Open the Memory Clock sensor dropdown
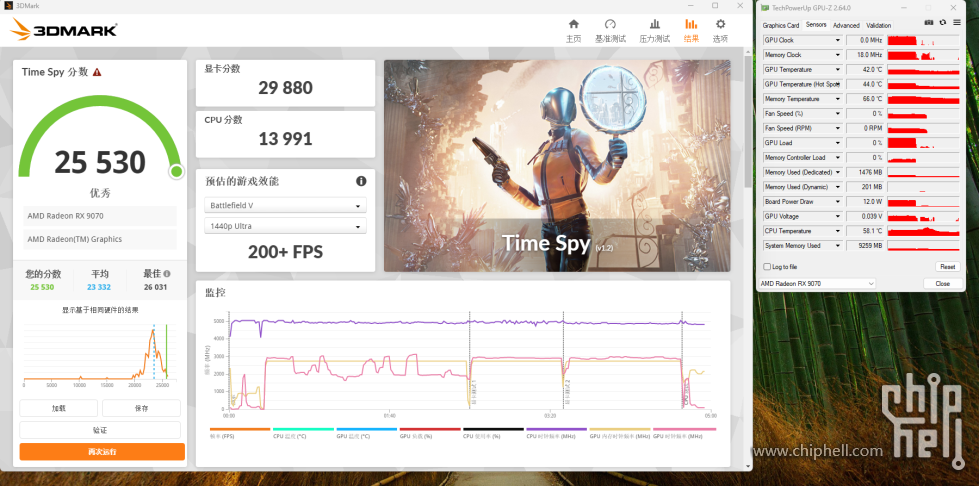 coord(838,55)
